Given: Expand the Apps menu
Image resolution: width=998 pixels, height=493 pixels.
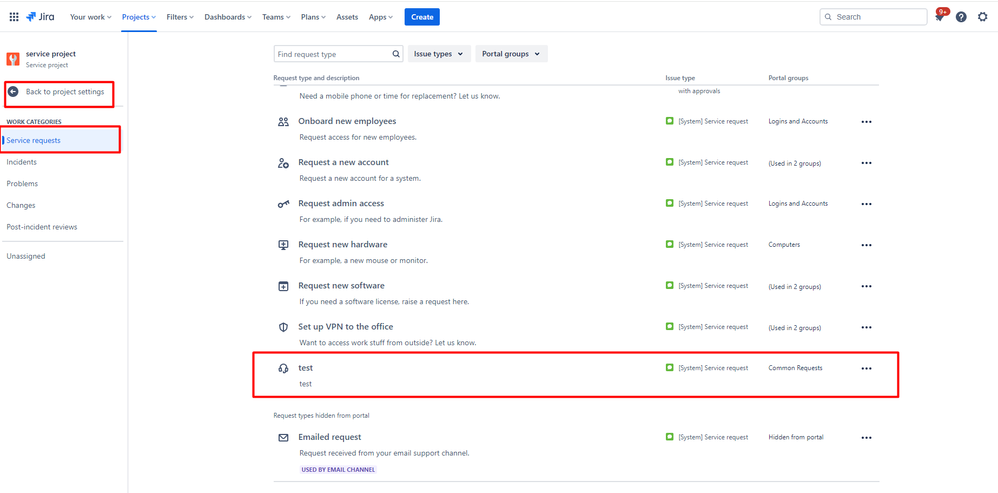Looking at the screenshot, I should [x=381, y=17].
